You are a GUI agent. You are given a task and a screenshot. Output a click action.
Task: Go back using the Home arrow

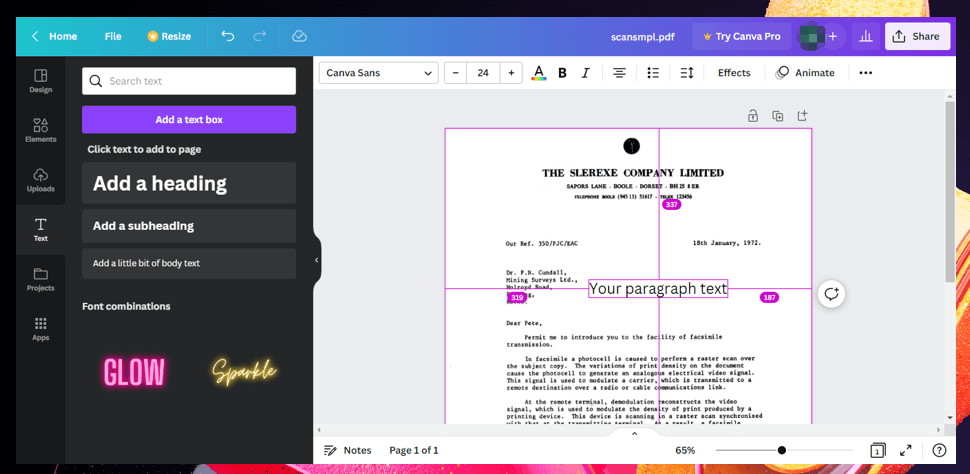pos(35,37)
